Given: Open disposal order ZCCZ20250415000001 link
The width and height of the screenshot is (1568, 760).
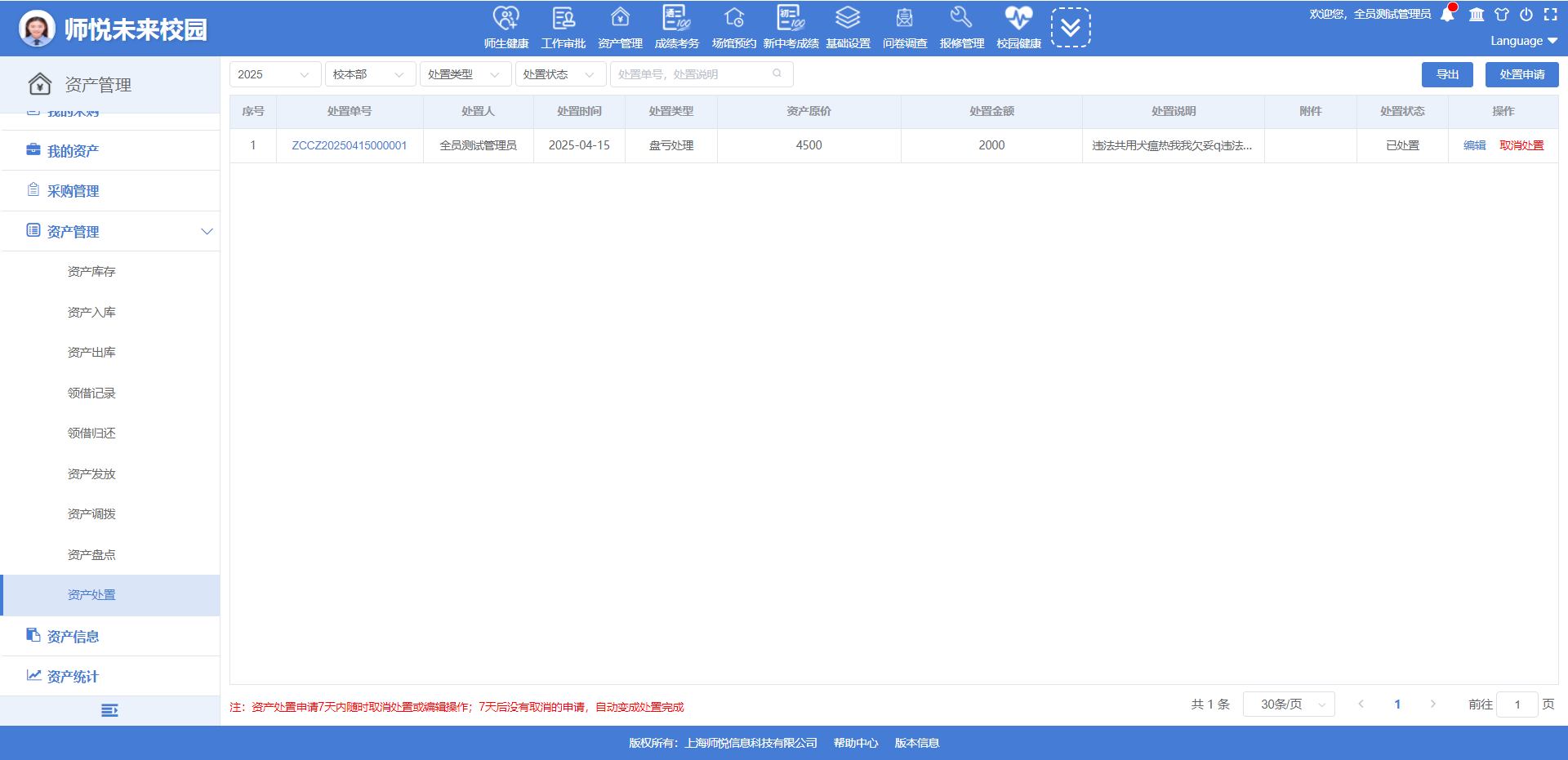Looking at the screenshot, I should pyautogui.click(x=350, y=145).
